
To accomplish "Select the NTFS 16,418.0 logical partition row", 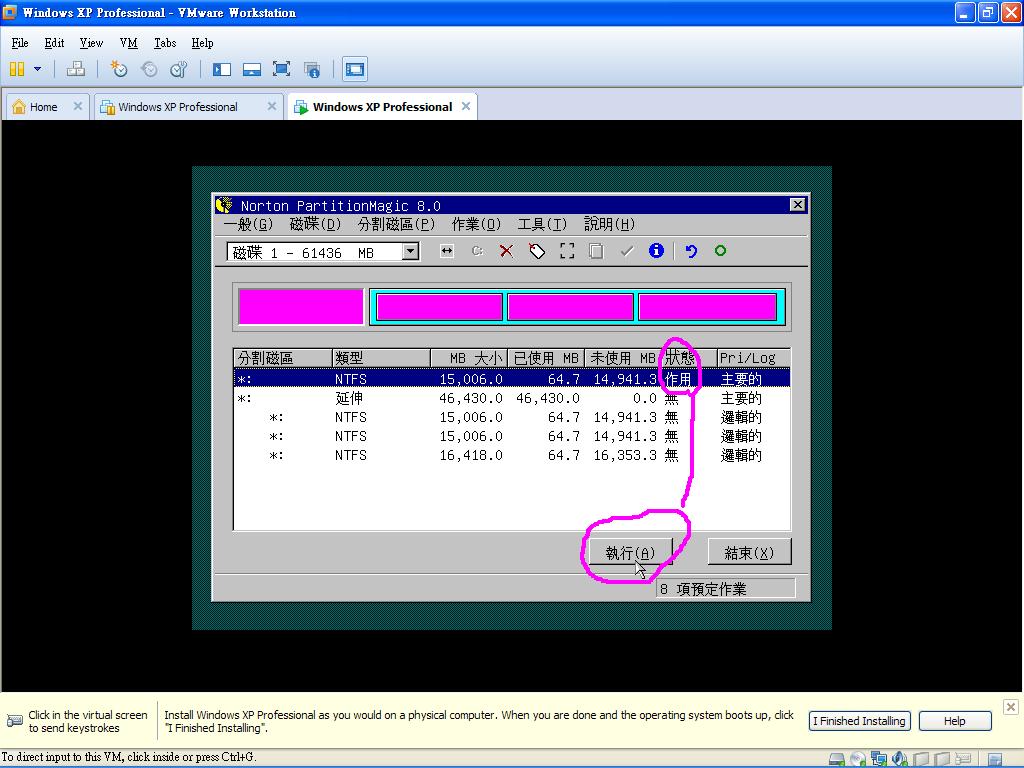I will (511, 455).
